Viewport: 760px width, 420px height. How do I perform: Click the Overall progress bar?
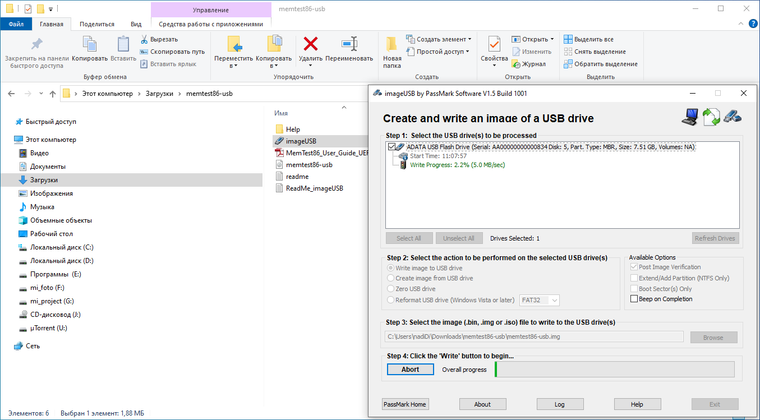click(x=615, y=370)
